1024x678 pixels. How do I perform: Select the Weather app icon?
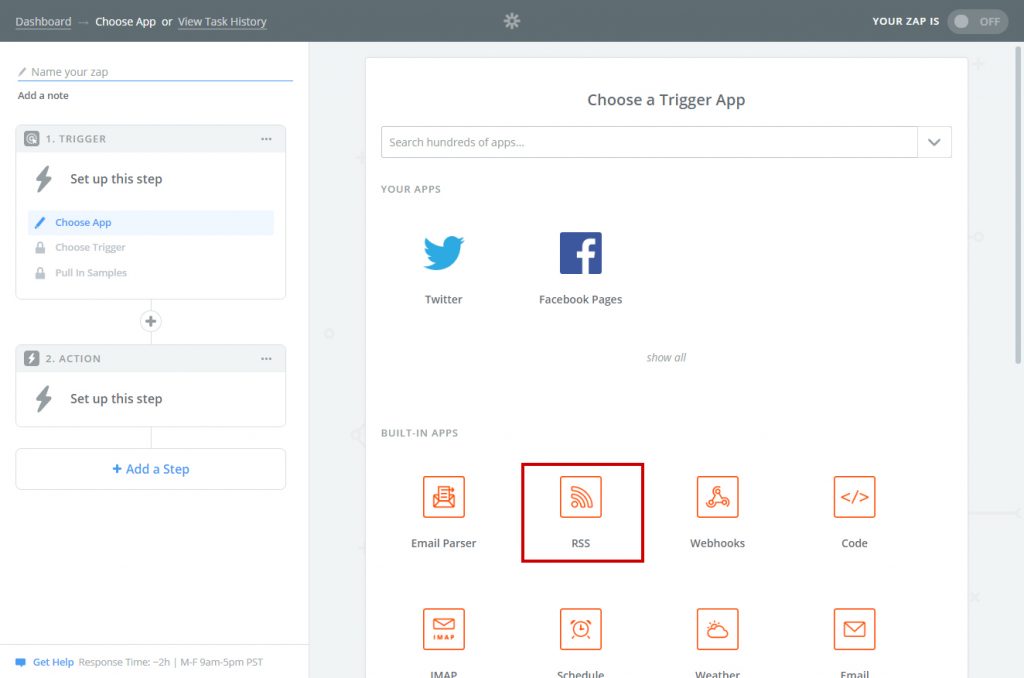pos(717,629)
